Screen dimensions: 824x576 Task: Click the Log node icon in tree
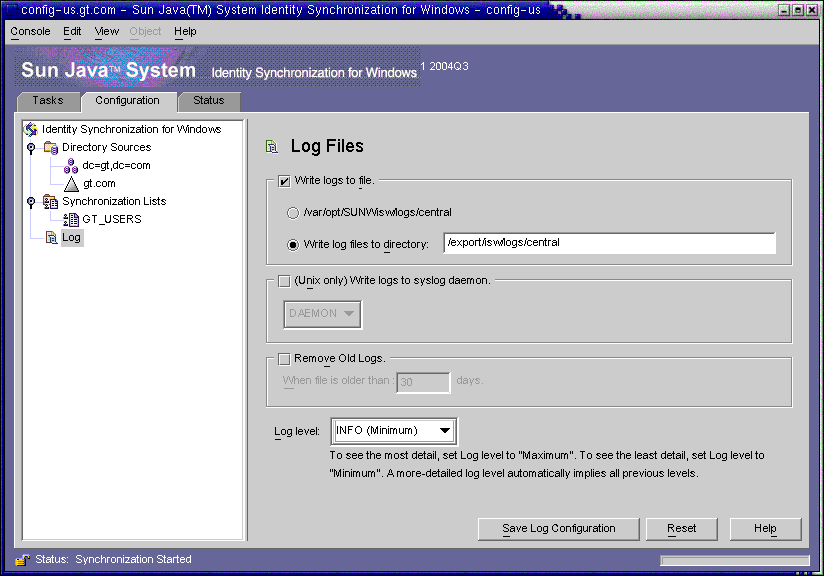52,238
